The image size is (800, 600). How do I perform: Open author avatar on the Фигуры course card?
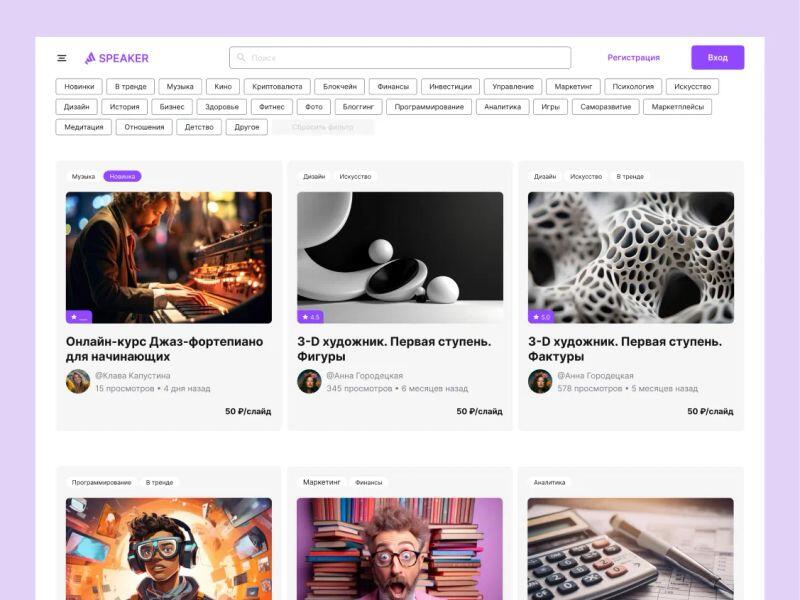309,381
